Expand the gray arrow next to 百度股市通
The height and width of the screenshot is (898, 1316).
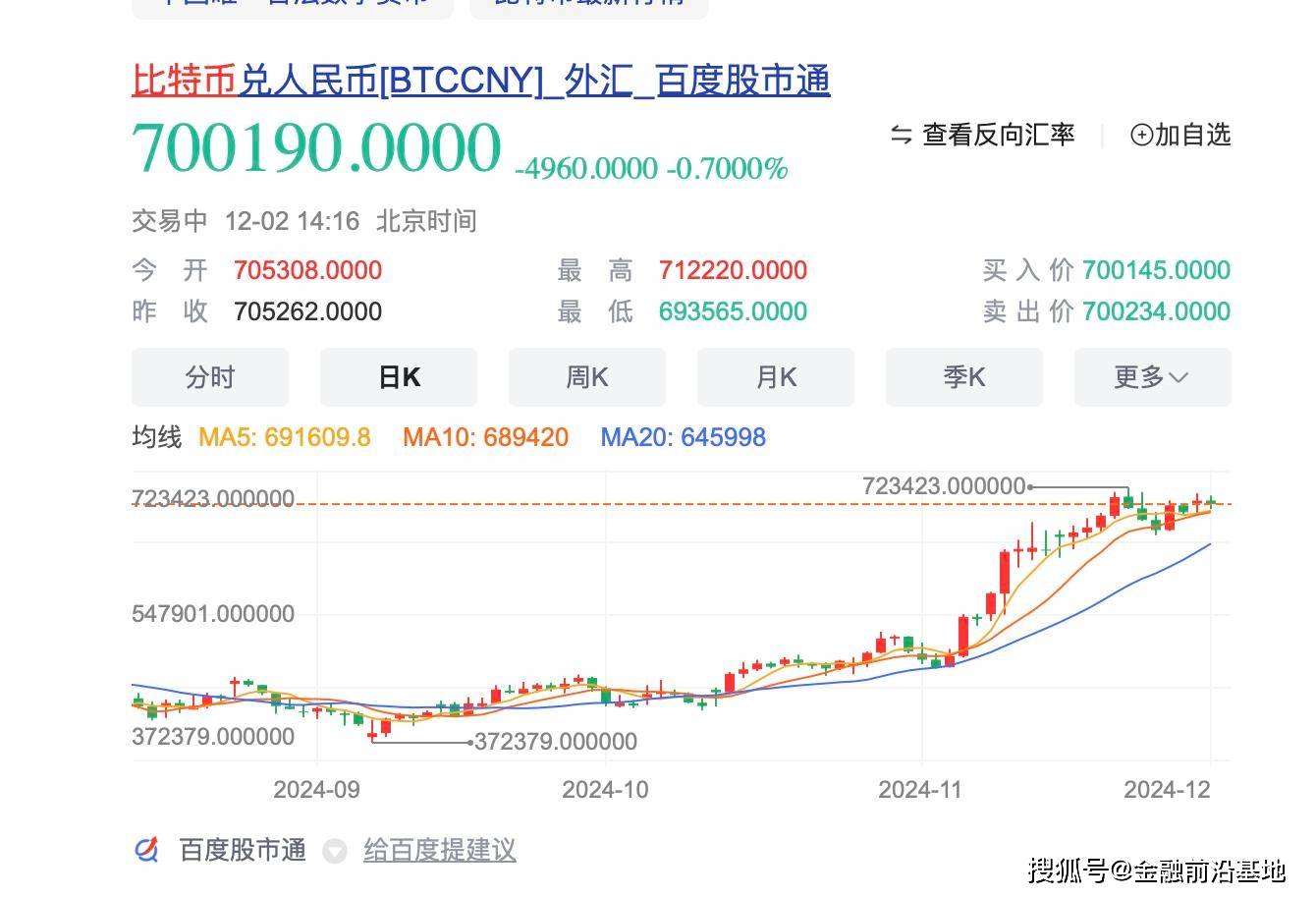[335, 851]
